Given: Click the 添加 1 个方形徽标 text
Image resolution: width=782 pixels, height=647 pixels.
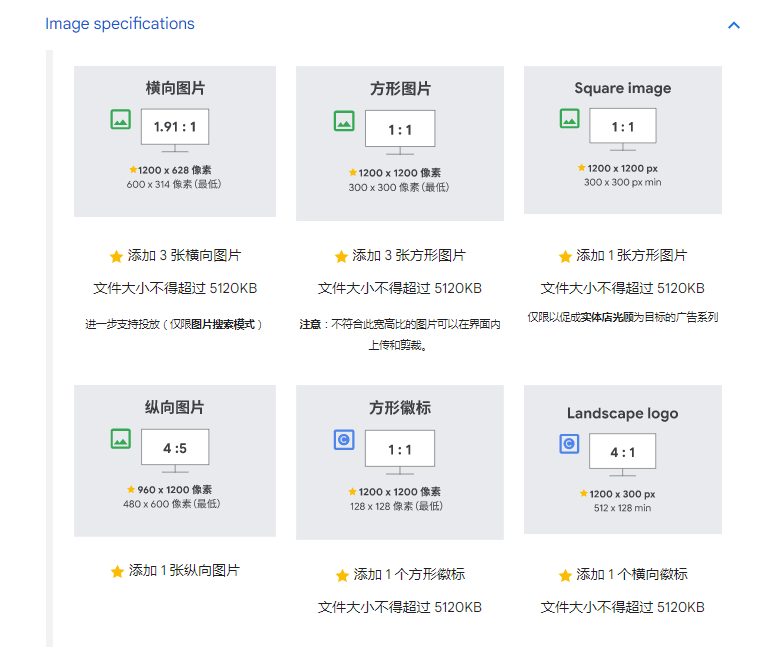Looking at the screenshot, I should [x=409, y=575].
